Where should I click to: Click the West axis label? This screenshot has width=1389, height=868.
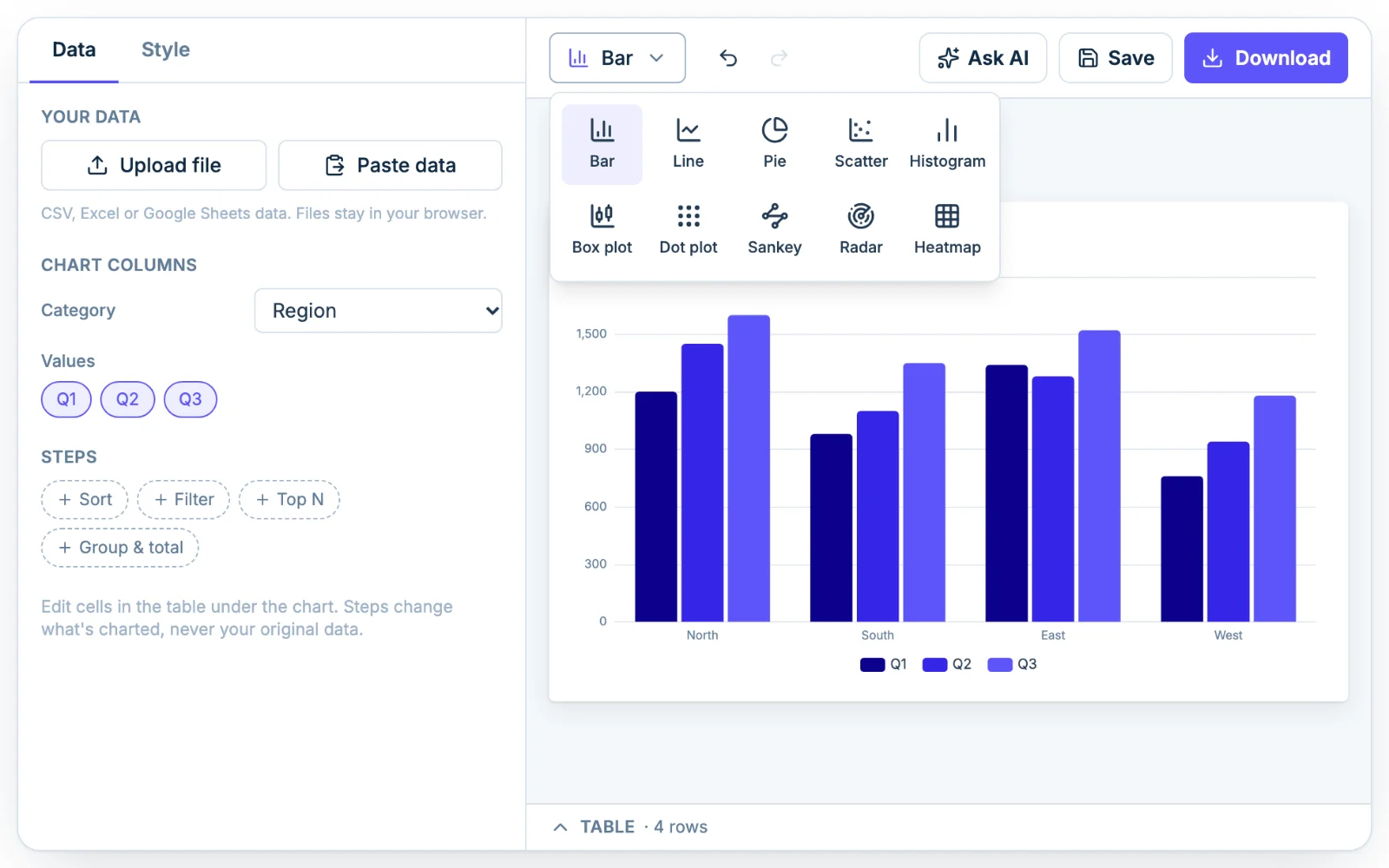1228,635
